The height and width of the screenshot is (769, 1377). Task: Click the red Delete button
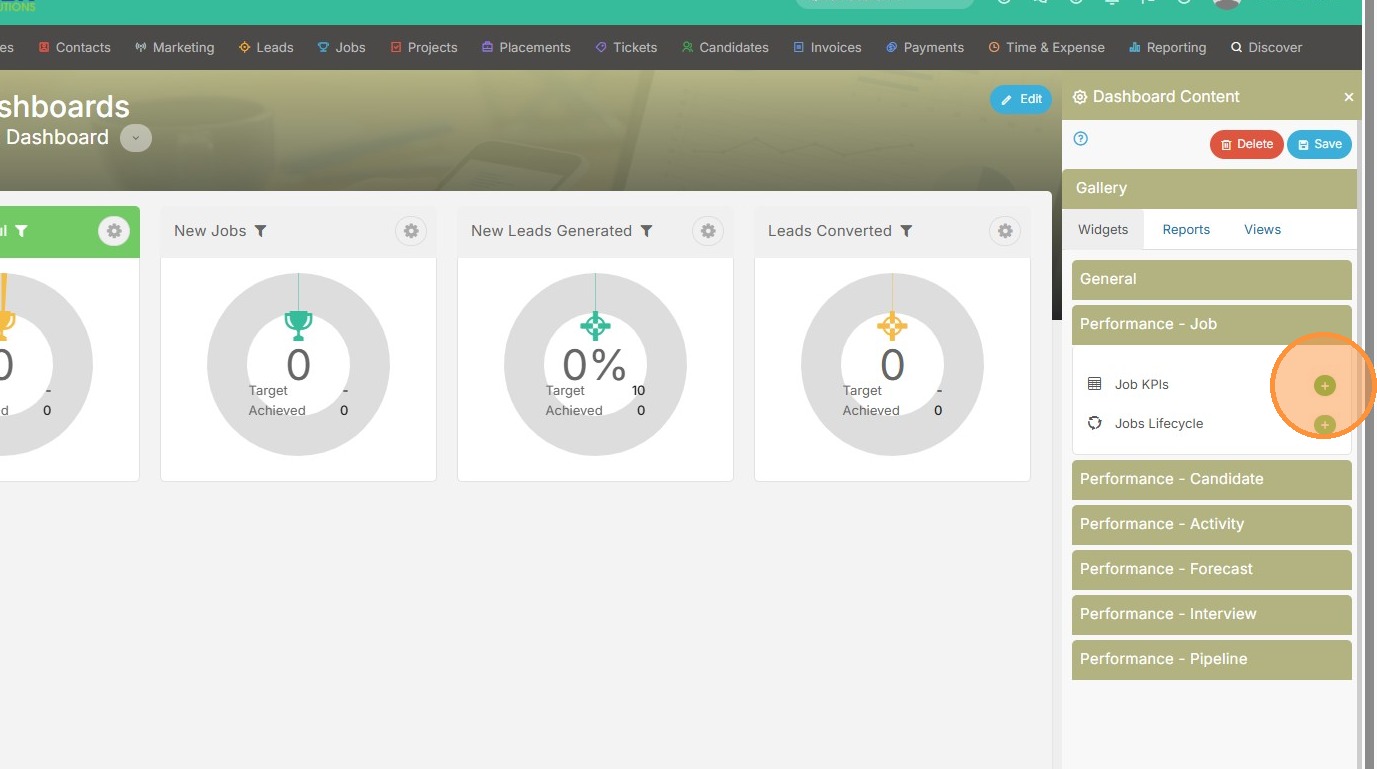[x=1247, y=144]
